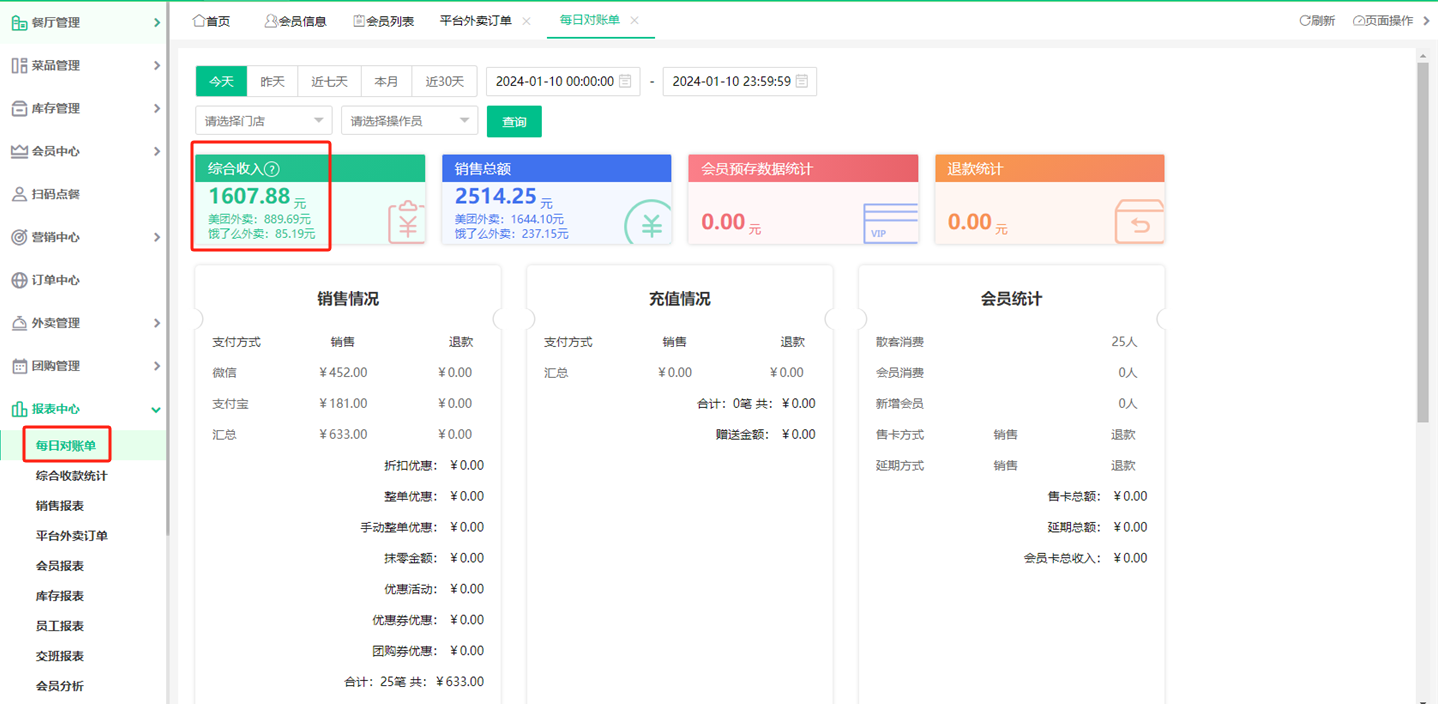Open the 请选择门店 store dropdown
The image size is (1438, 717).
tap(262, 119)
